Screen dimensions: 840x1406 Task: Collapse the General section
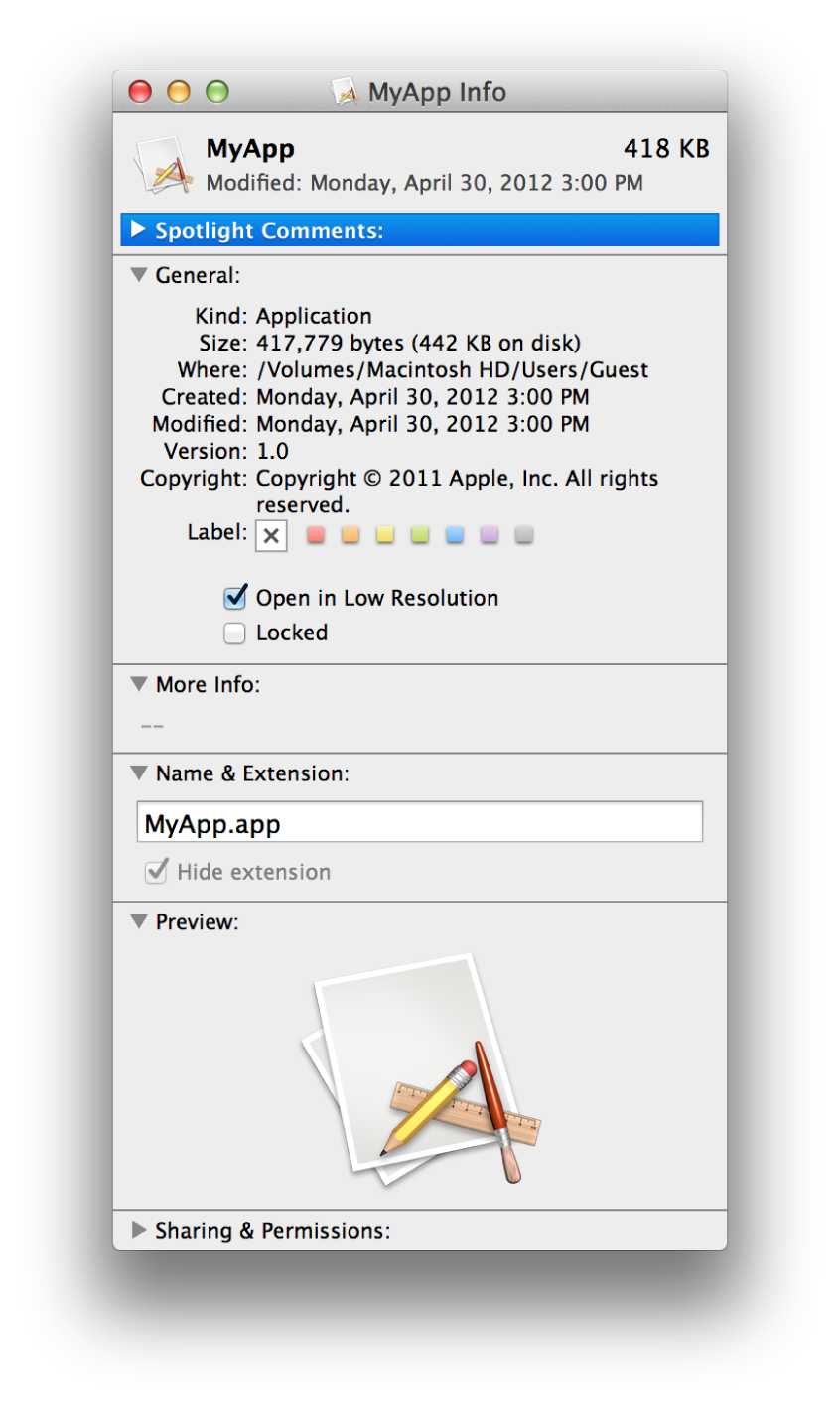pyautogui.click(x=139, y=275)
